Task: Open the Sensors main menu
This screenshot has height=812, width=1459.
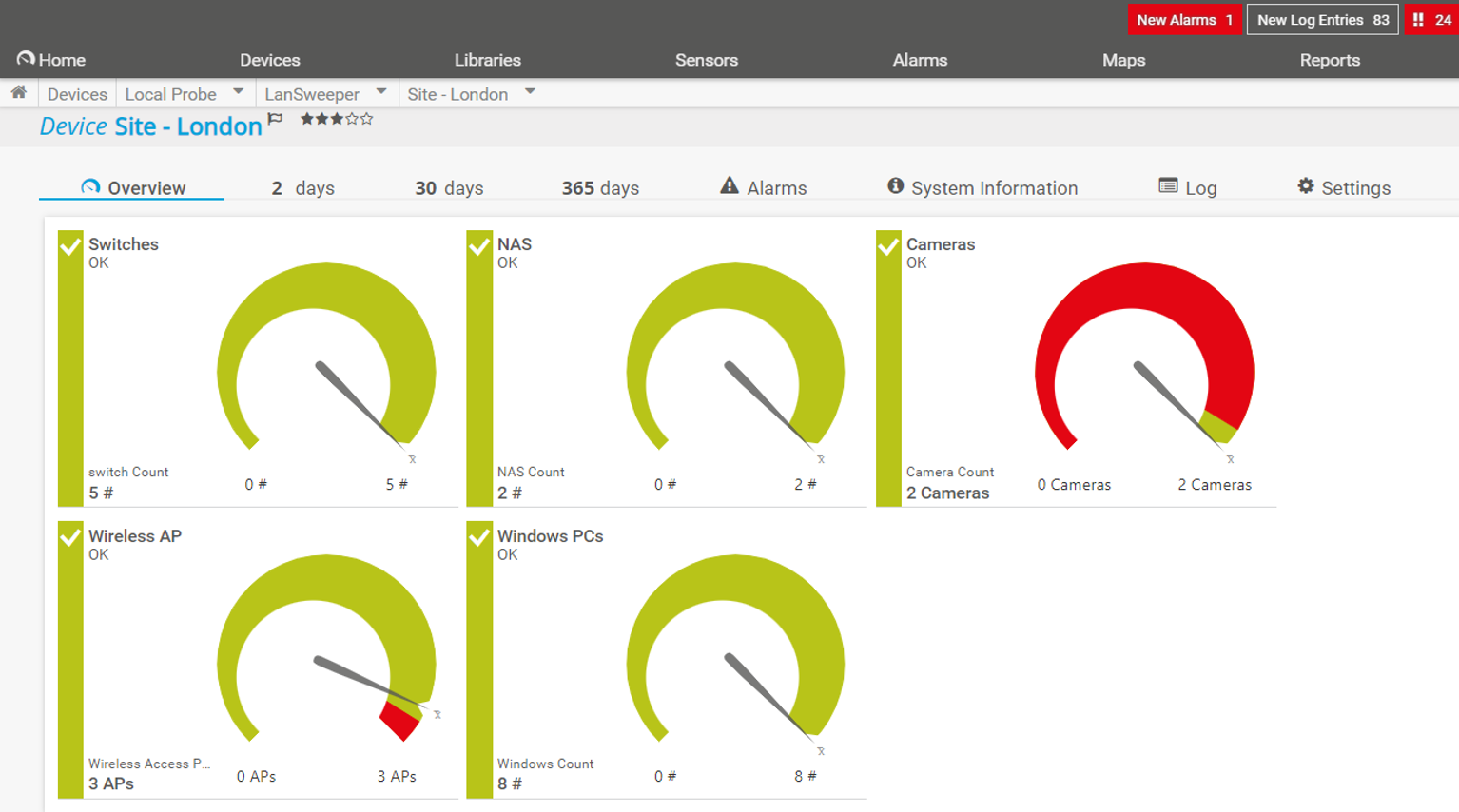Action: tap(706, 60)
